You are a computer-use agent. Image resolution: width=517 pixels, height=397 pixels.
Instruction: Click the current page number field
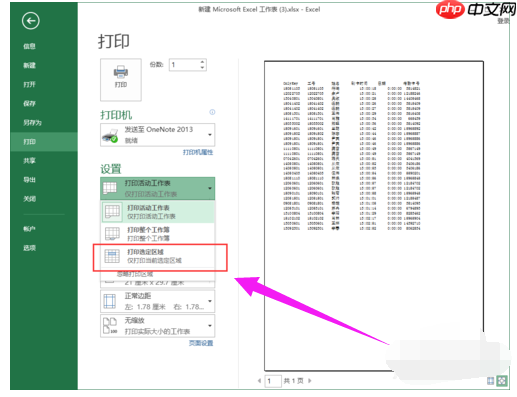pos(273,381)
